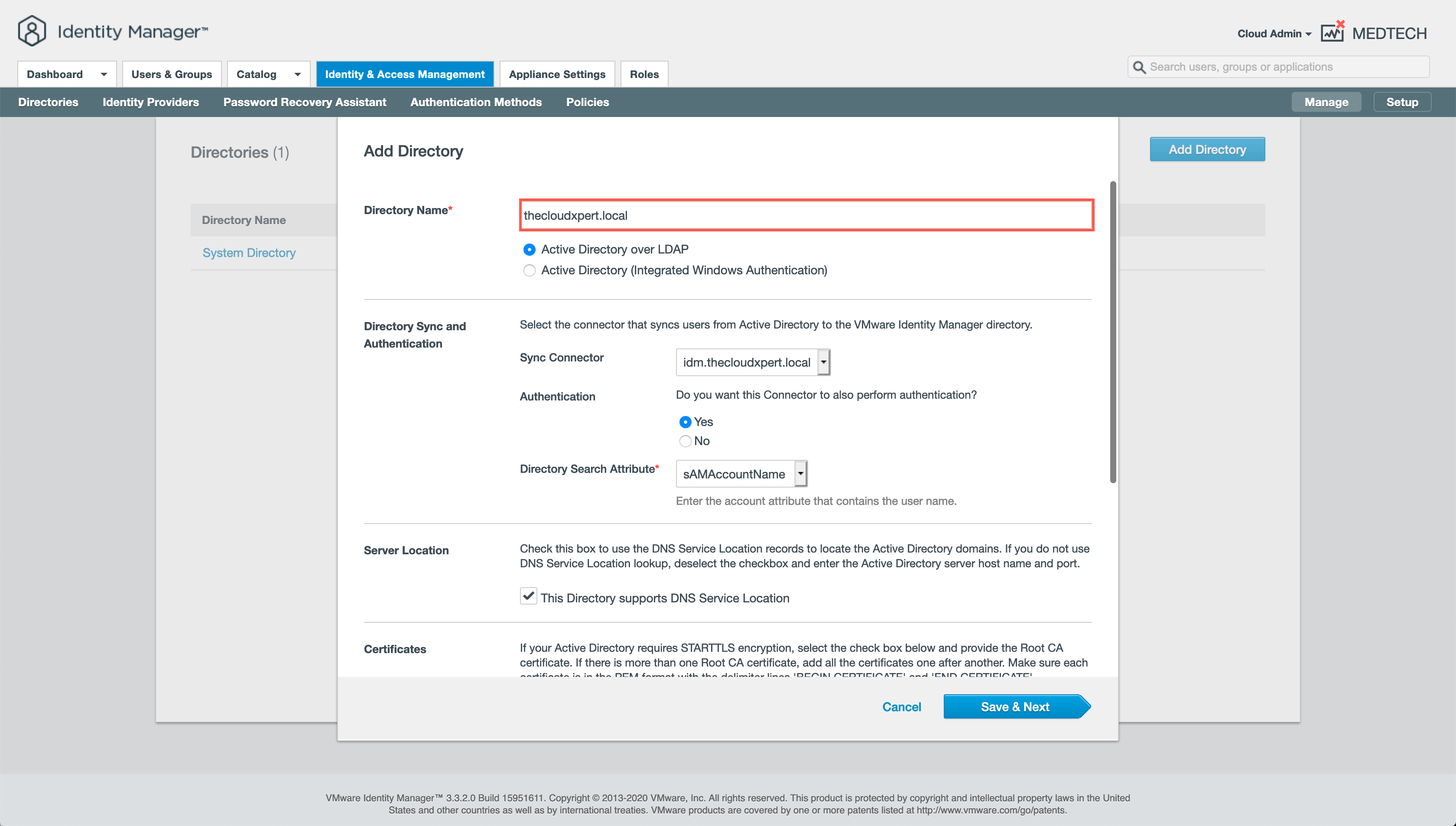Go to Authentication Methods submenu

[x=476, y=102]
